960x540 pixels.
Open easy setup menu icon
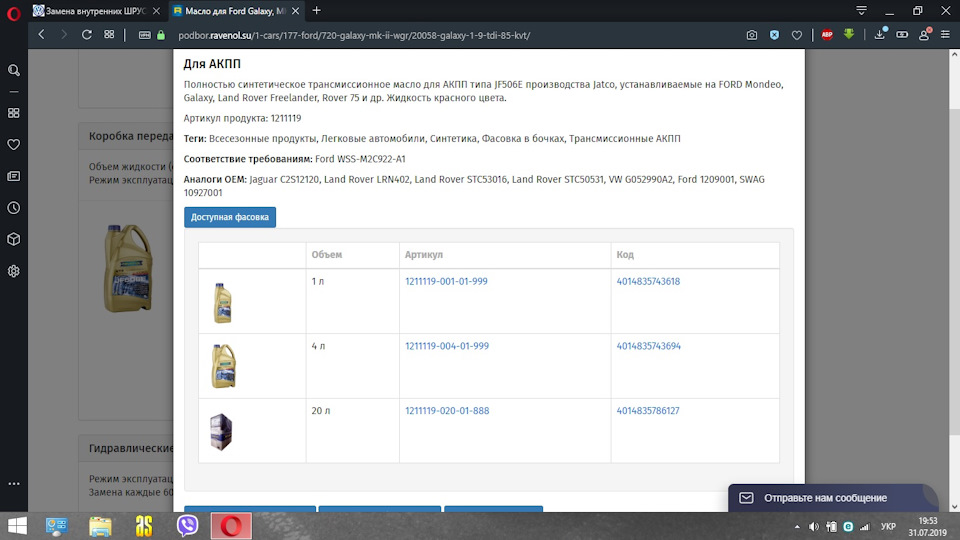(x=945, y=36)
